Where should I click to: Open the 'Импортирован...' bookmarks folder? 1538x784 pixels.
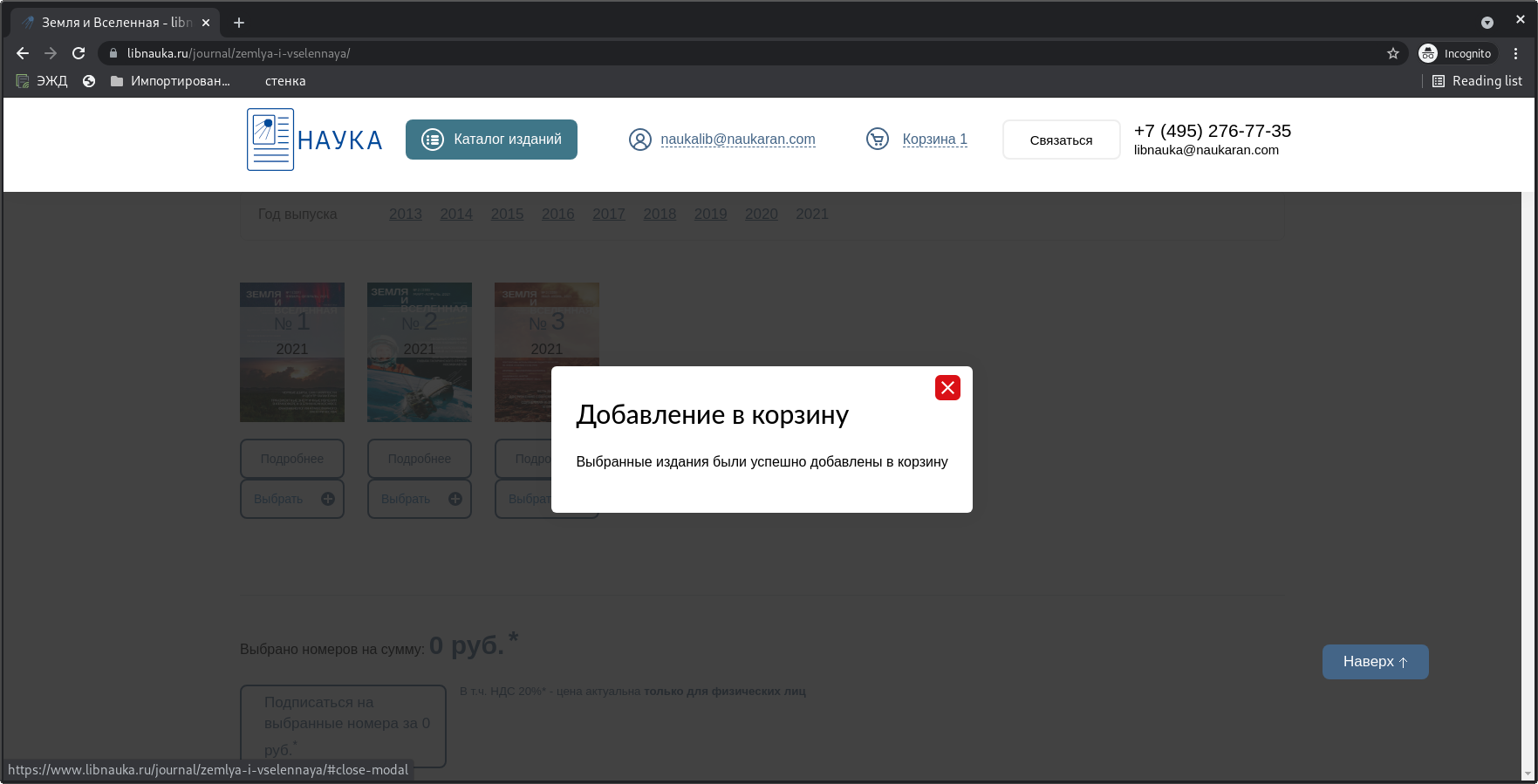(x=170, y=81)
